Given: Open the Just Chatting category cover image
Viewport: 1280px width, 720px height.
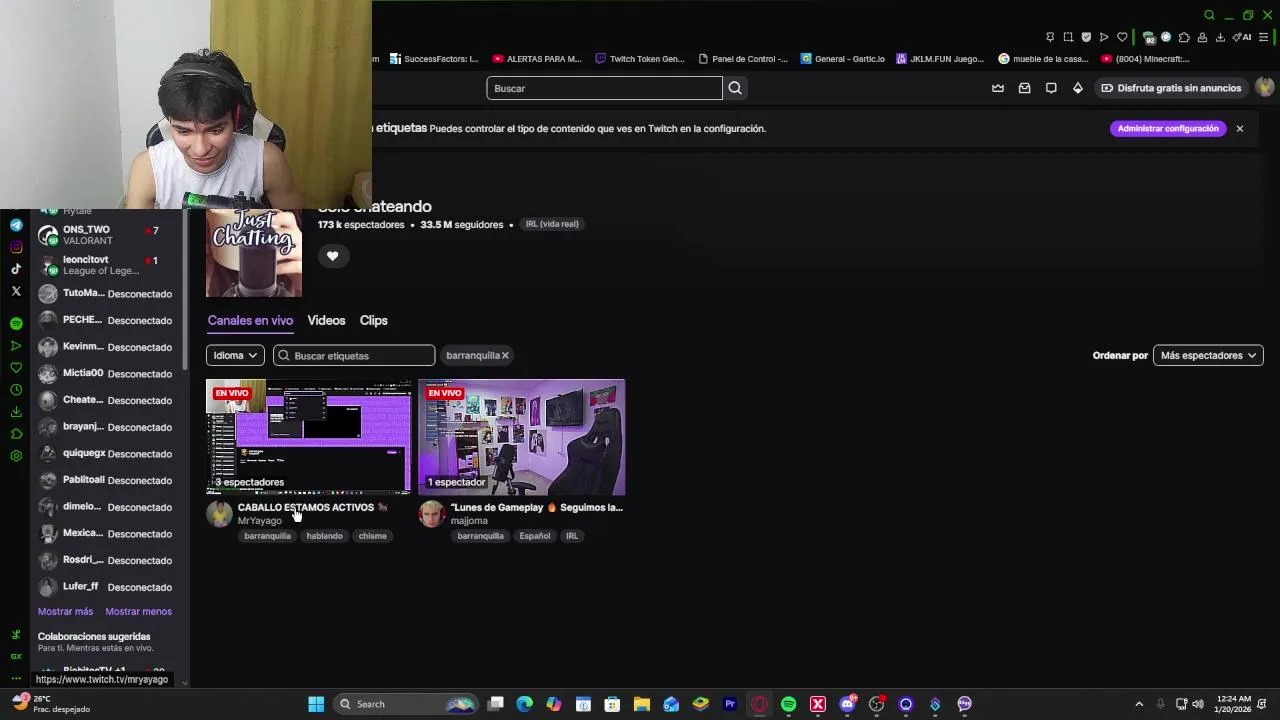Looking at the screenshot, I should (253, 253).
